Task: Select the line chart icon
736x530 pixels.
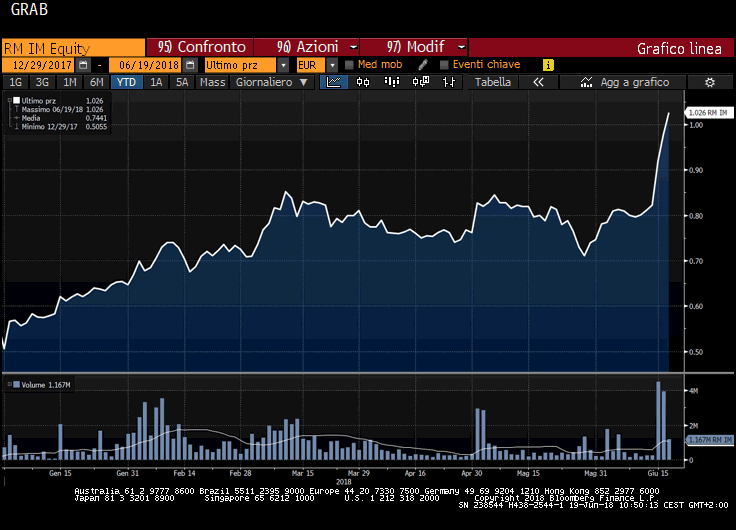Action: (x=334, y=82)
